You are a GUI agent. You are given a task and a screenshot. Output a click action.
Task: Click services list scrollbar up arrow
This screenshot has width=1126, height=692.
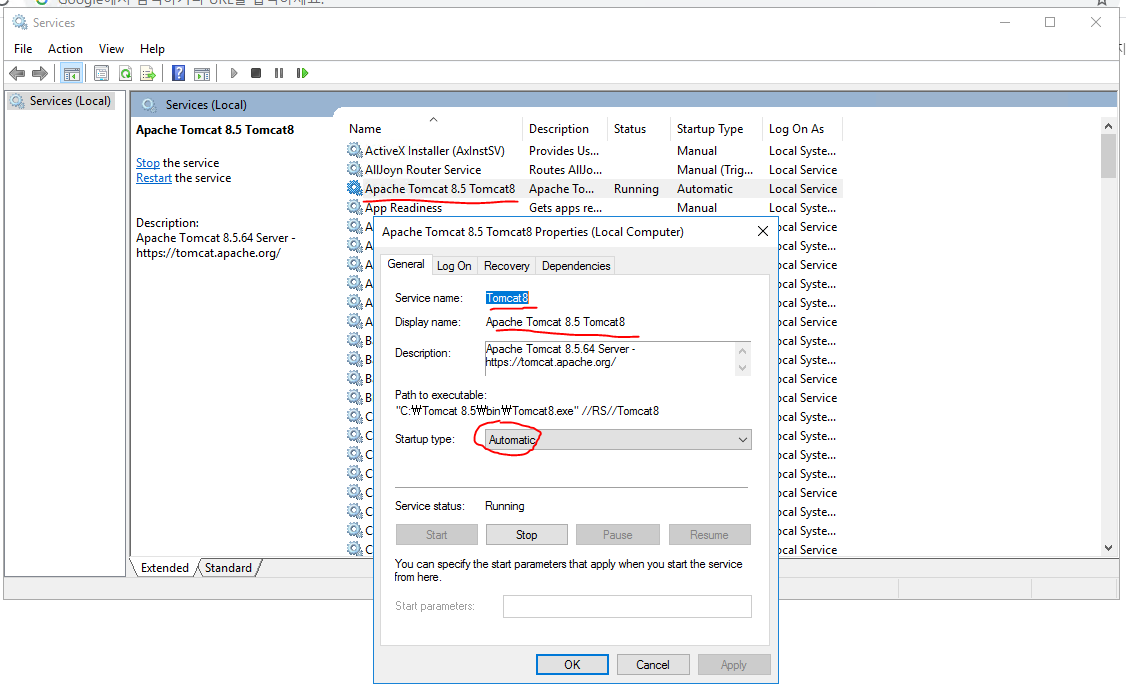(1108, 126)
